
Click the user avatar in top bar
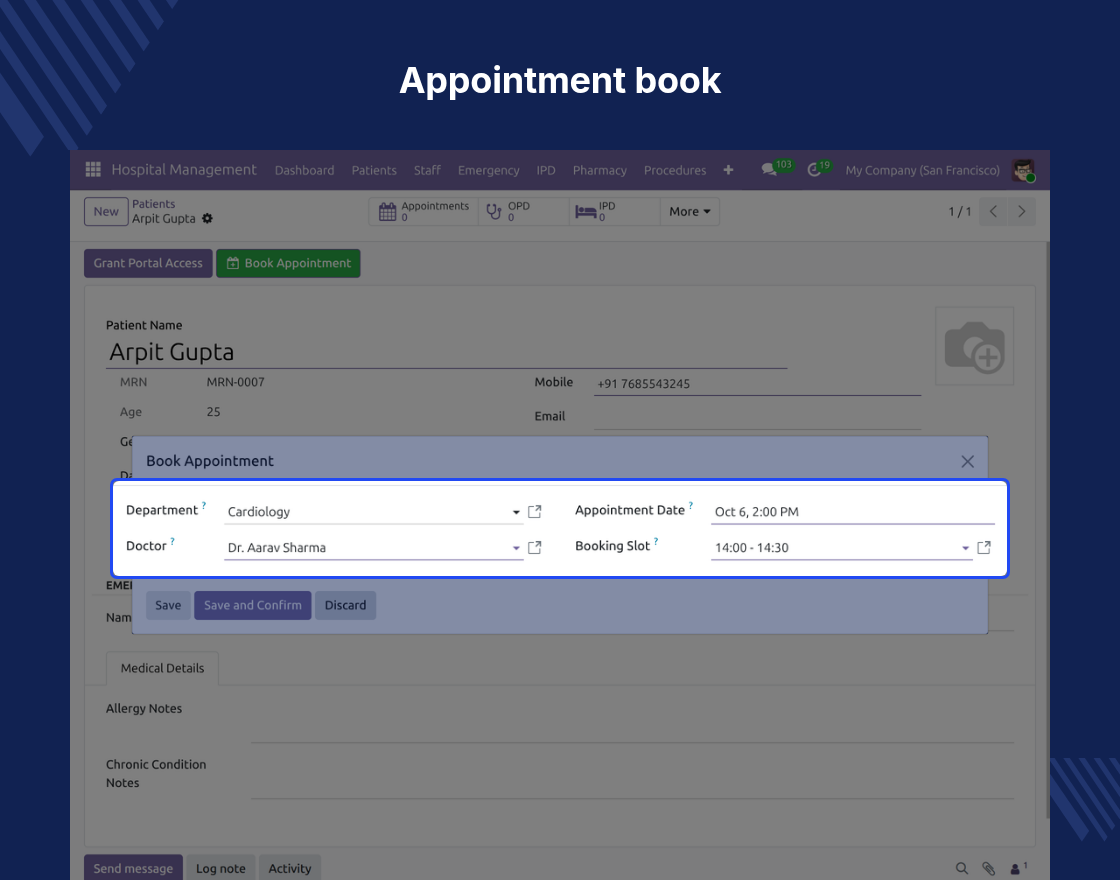click(1024, 170)
